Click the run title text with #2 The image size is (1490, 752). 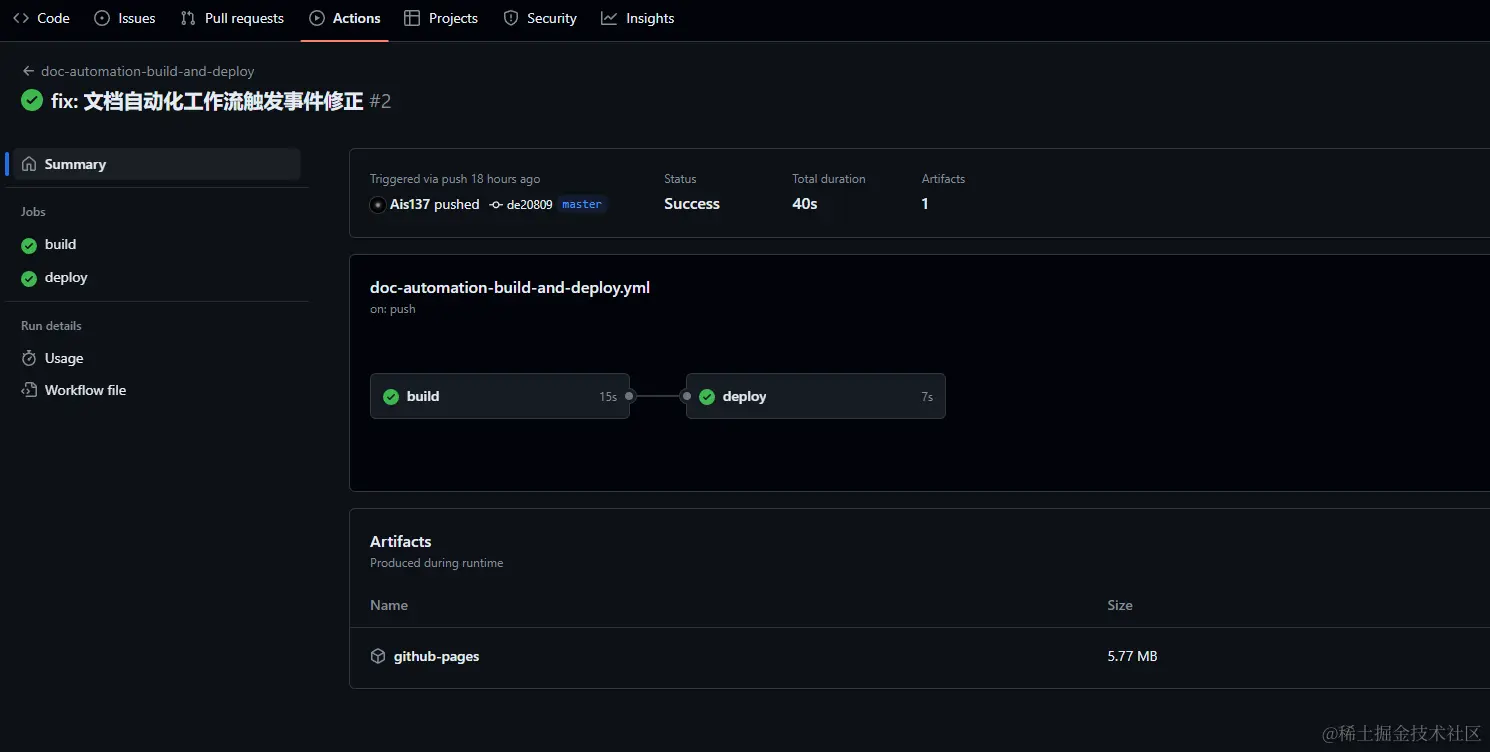coord(221,101)
